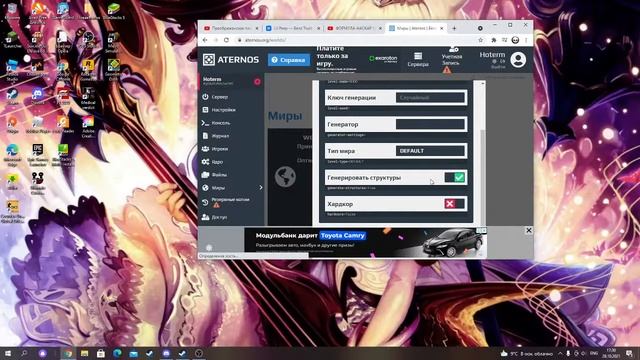Screen dimensions: 640x360
Task: Open Microsoft Store from the taskbar
Action: 101,353
